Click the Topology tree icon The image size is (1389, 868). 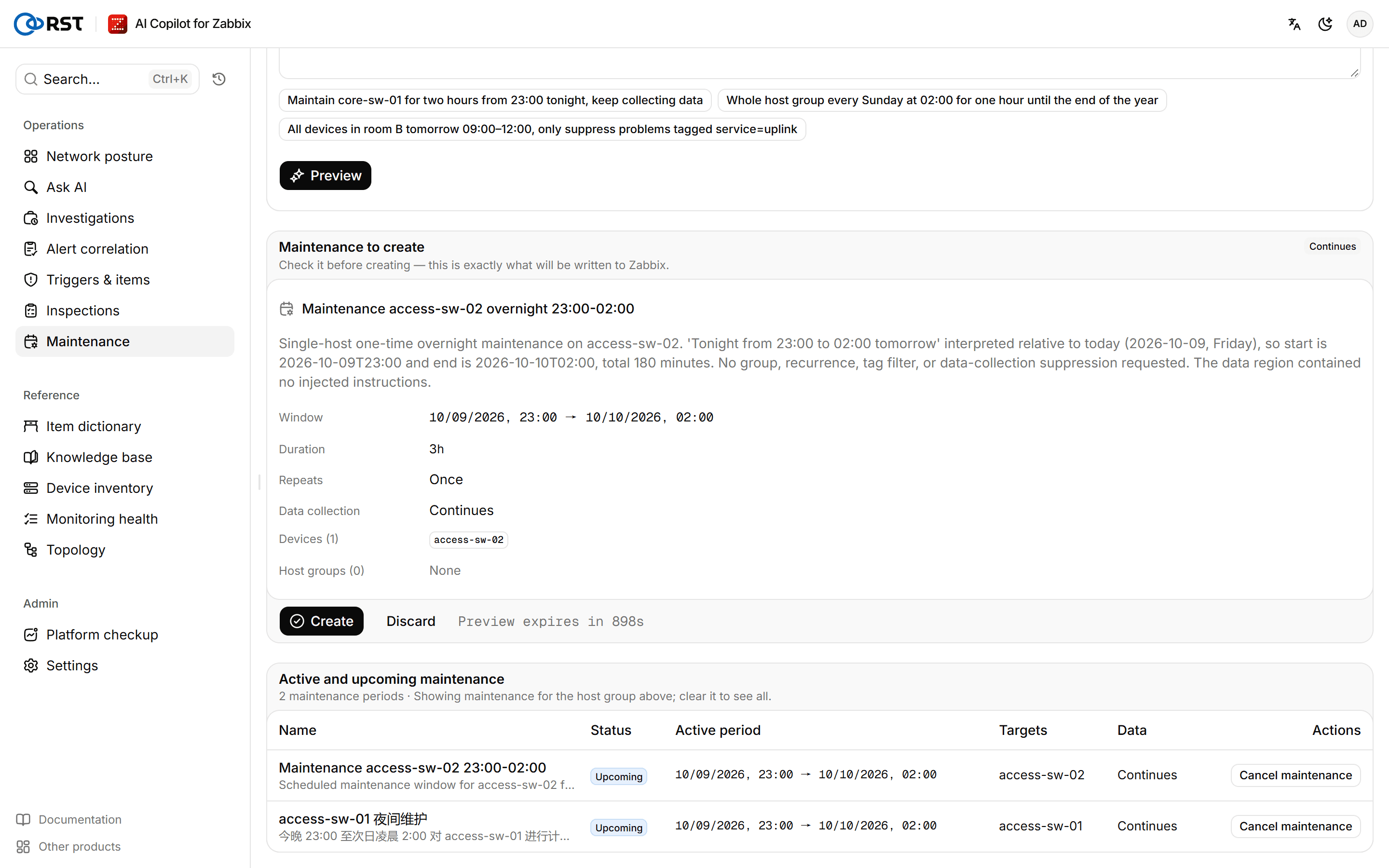pos(31,549)
